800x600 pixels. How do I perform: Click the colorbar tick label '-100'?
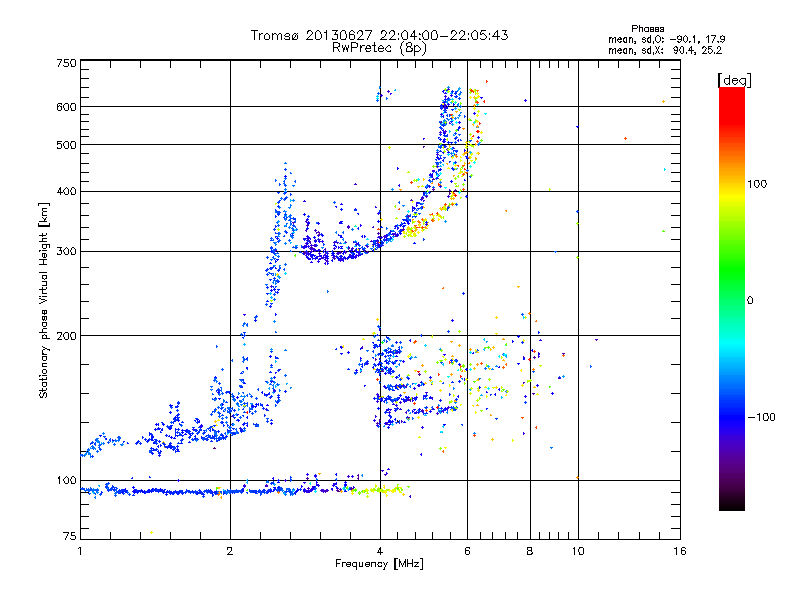761,417
